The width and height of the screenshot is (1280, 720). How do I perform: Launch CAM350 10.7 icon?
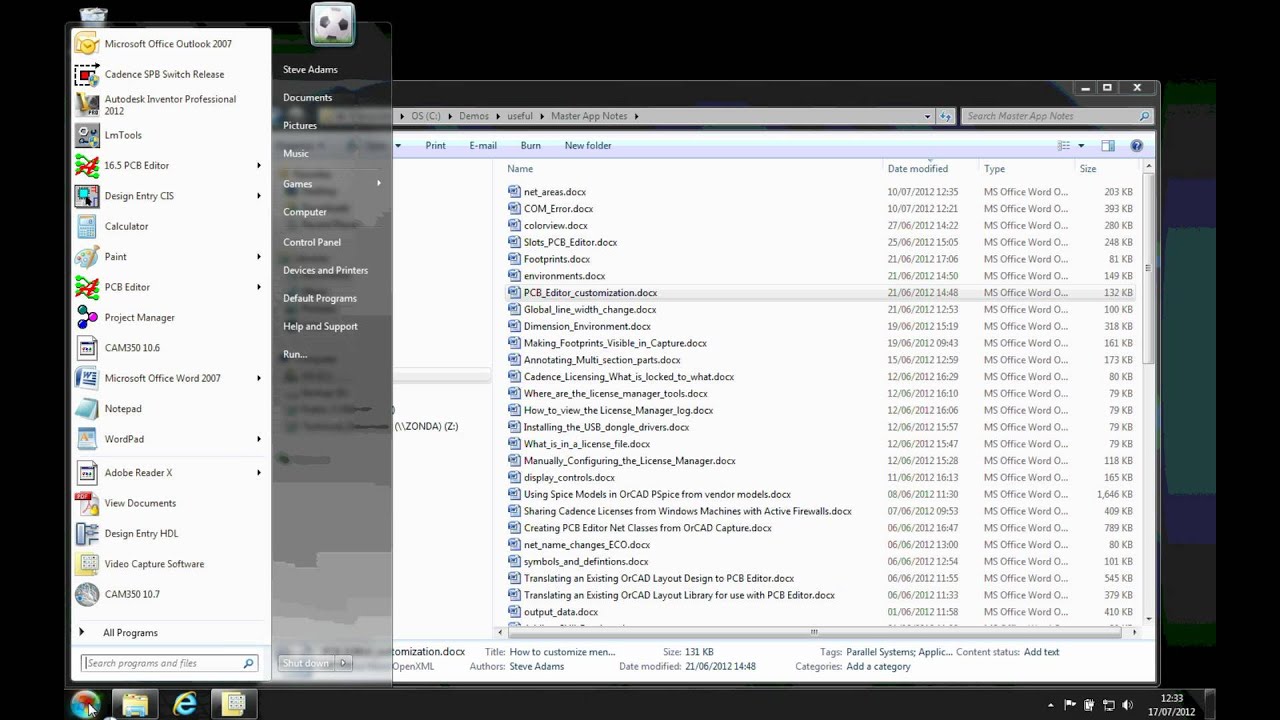click(88, 594)
